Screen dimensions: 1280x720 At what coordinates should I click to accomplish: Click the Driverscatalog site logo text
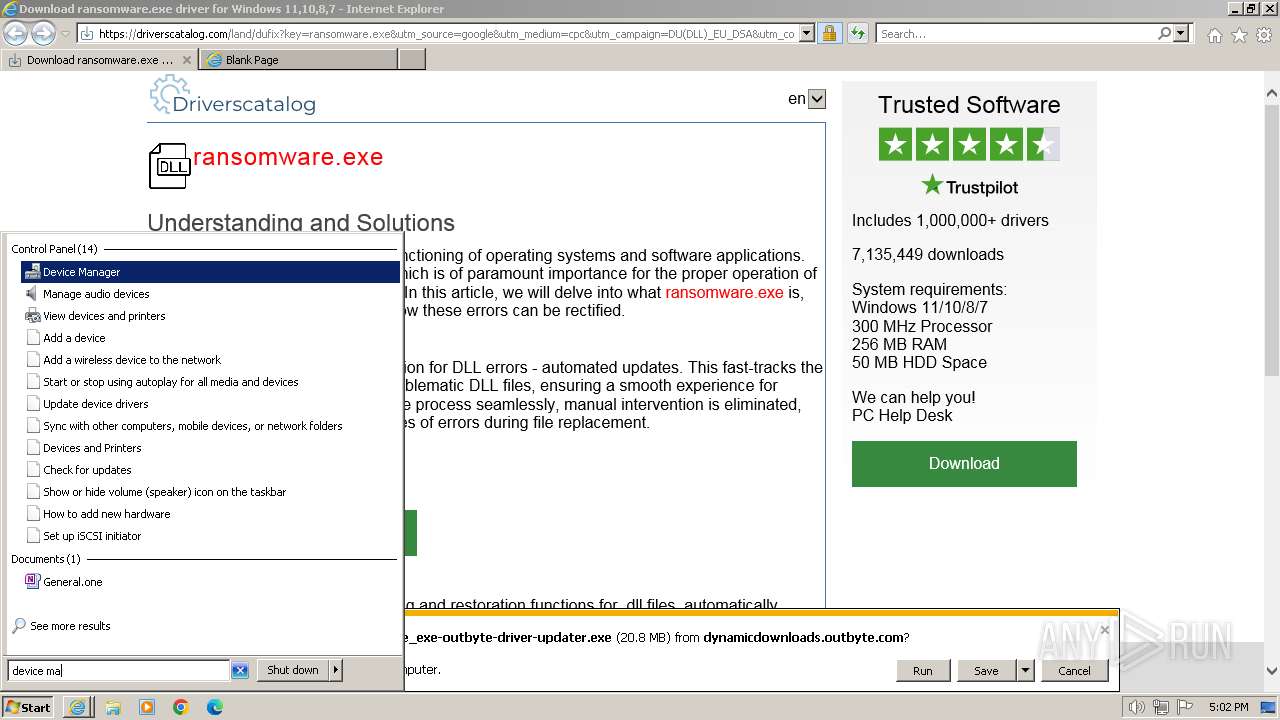click(x=244, y=103)
